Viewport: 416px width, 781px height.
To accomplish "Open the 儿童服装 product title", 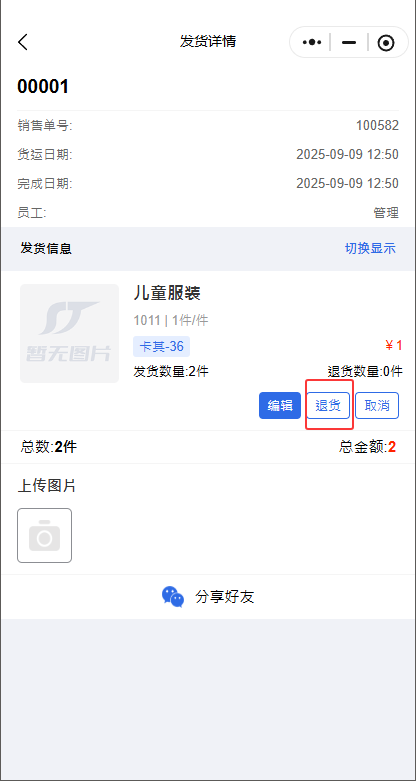I will click(167, 293).
